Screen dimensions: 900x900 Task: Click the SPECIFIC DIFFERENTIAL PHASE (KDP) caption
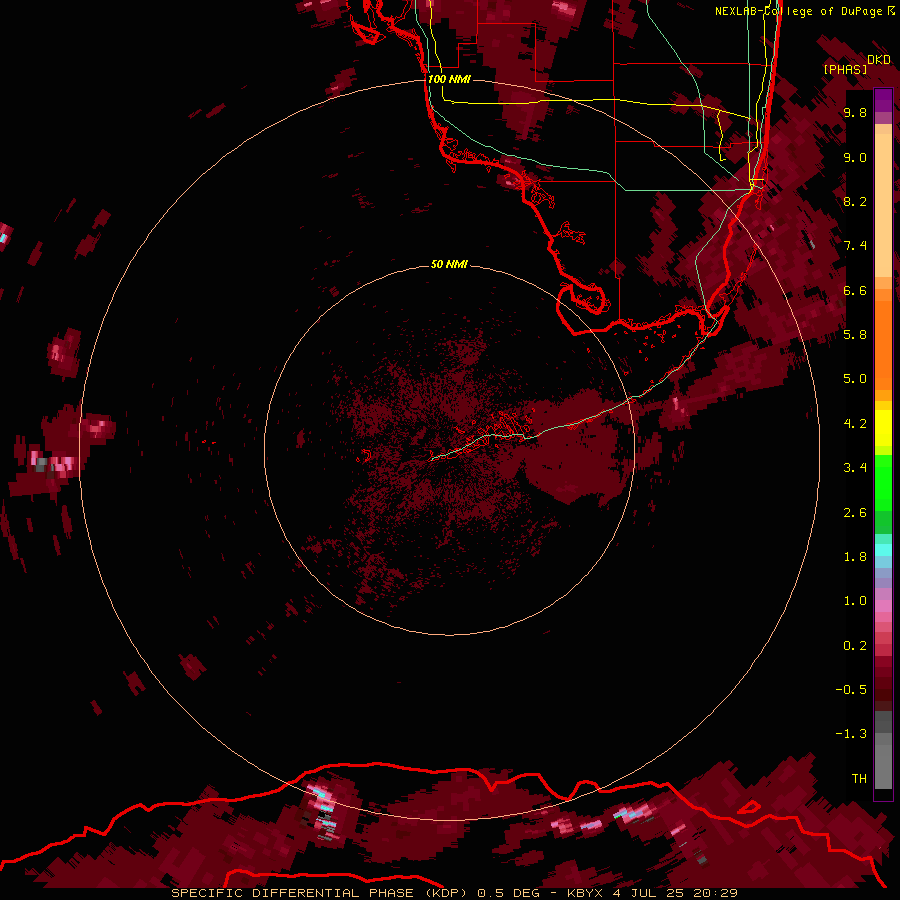(321, 893)
